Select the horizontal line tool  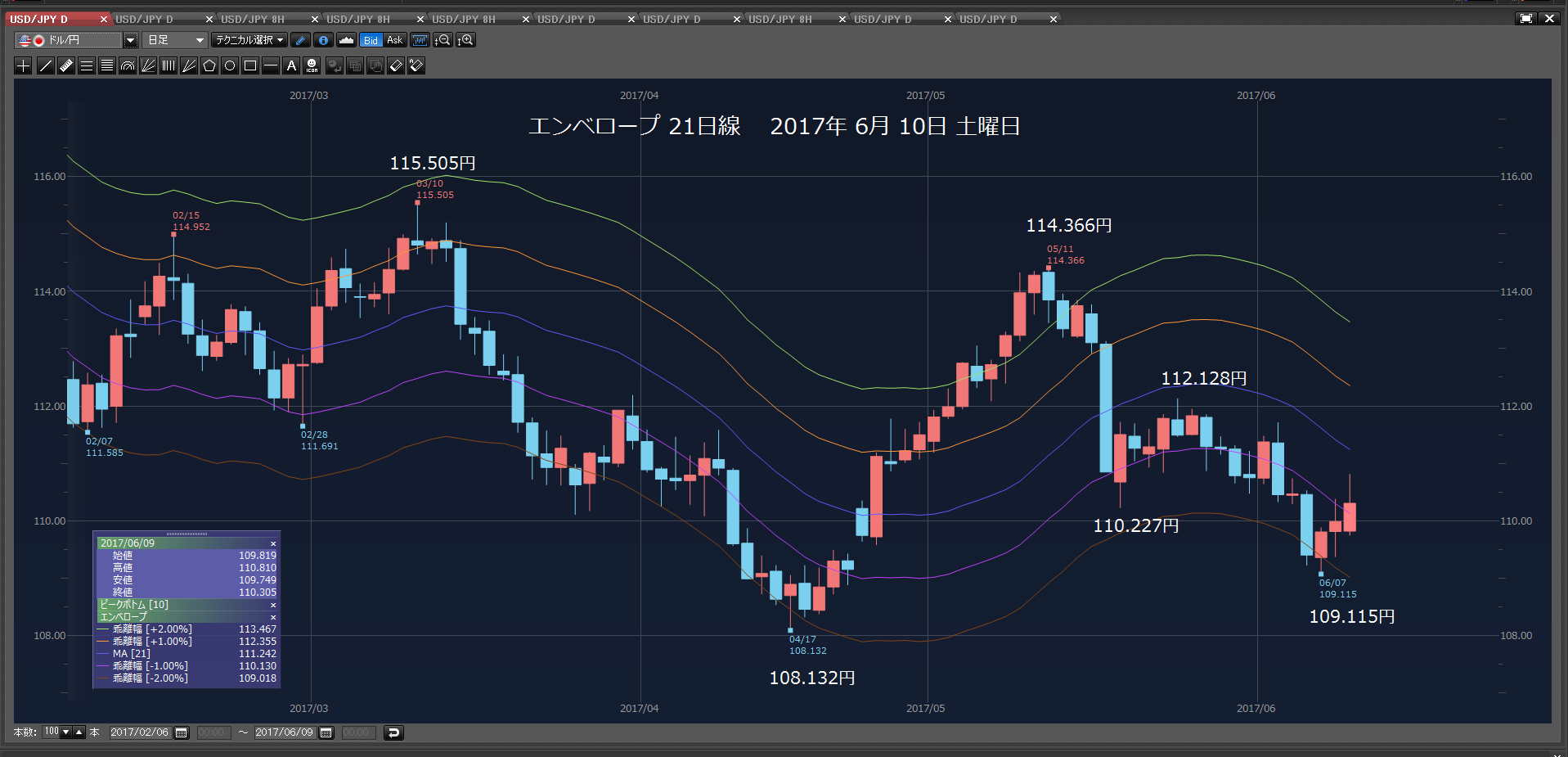tap(271, 65)
